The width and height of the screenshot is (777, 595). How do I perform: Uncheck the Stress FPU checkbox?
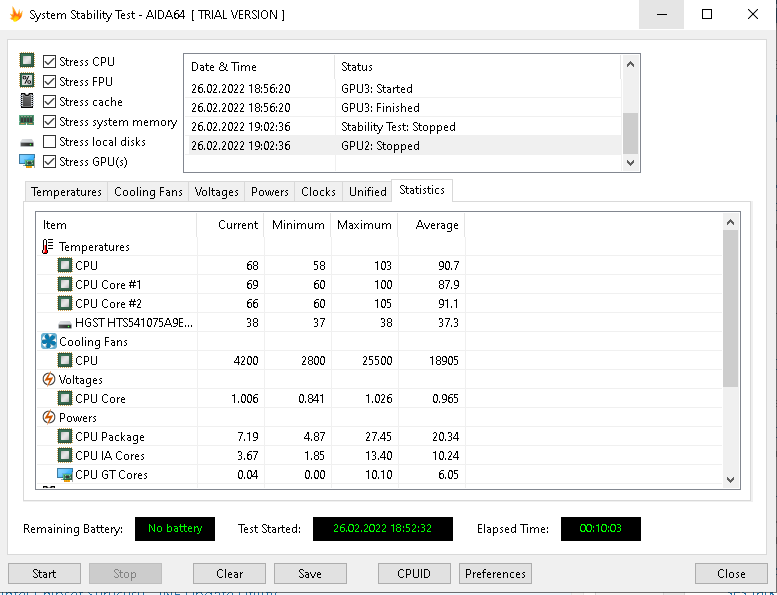coord(49,81)
